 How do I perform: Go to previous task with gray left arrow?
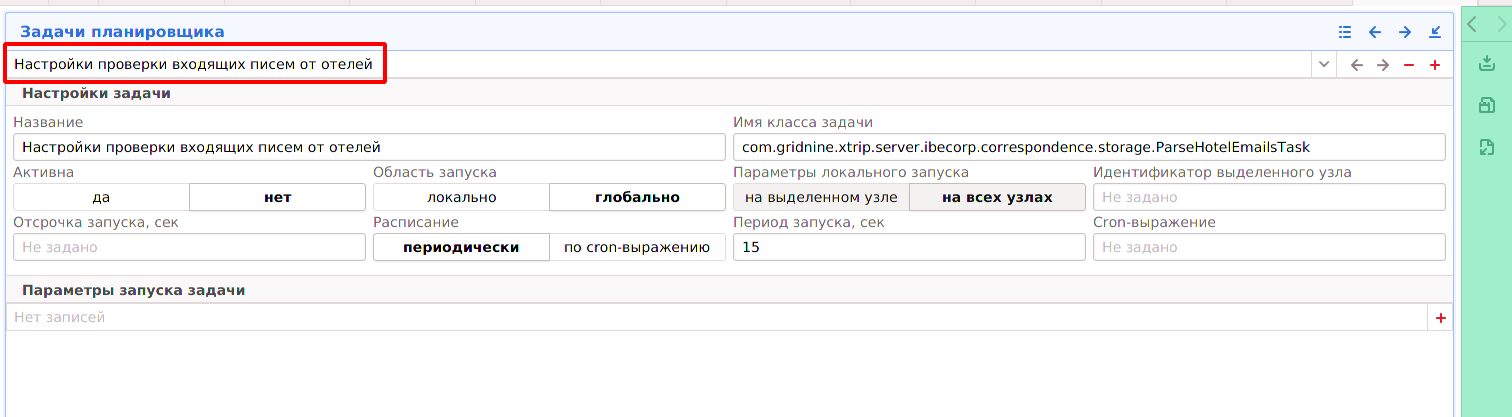coord(1356,65)
